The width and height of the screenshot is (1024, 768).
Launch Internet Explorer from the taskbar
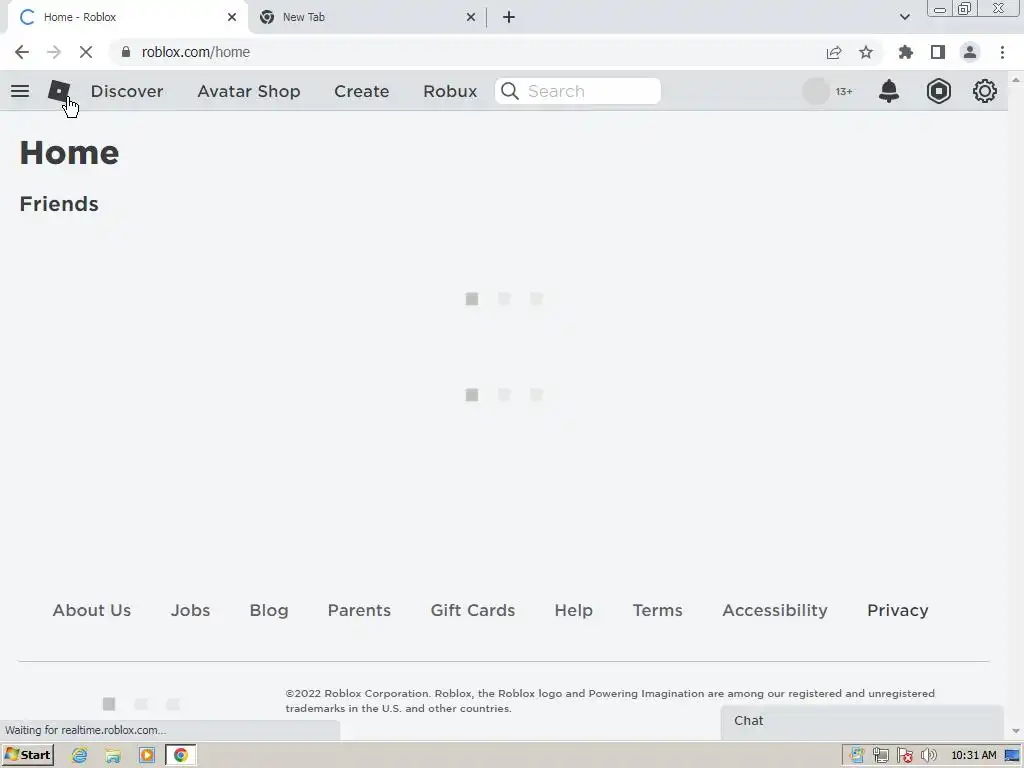(x=80, y=755)
